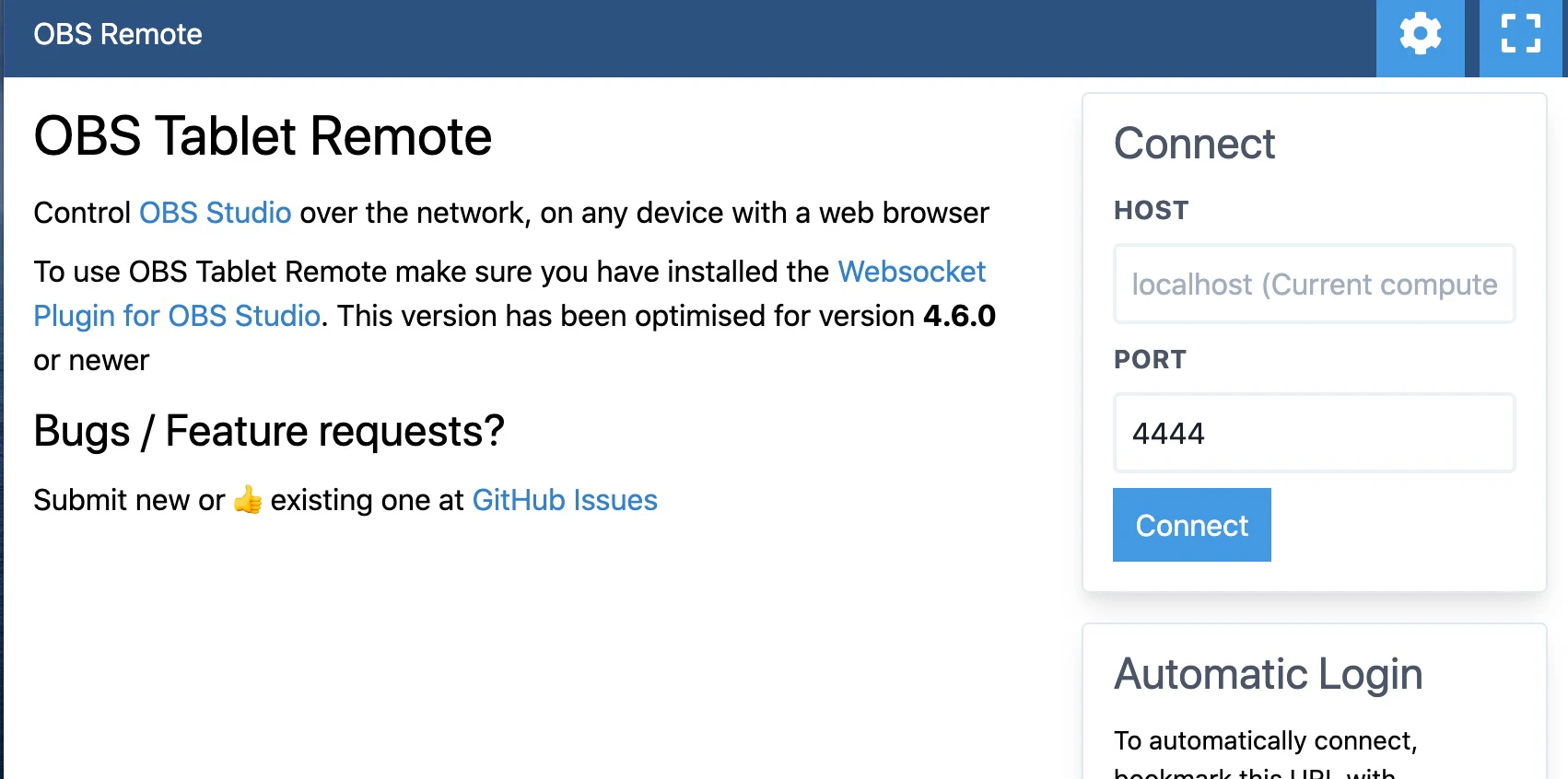1568x779 pixels.
Task: Focus the Port field showing 4444
Action: click(1315, 433)
